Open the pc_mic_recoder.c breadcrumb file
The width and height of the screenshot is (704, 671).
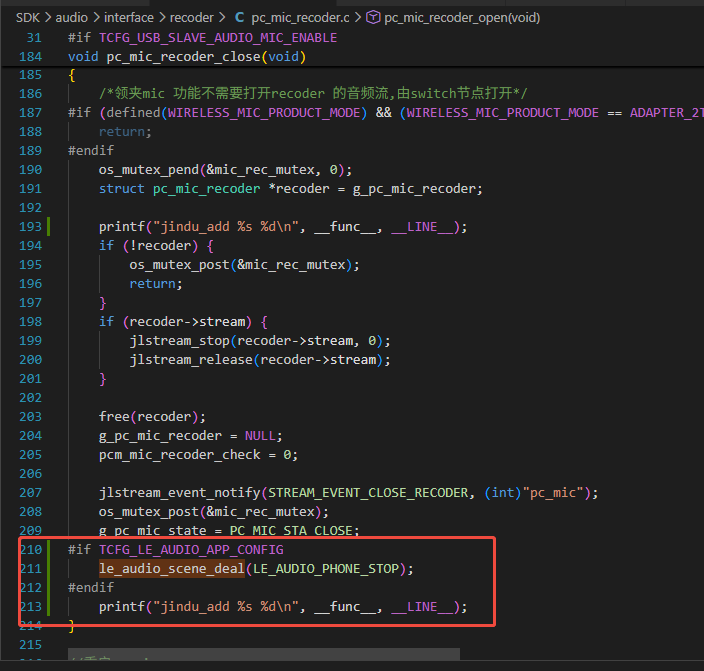(300, 18)
